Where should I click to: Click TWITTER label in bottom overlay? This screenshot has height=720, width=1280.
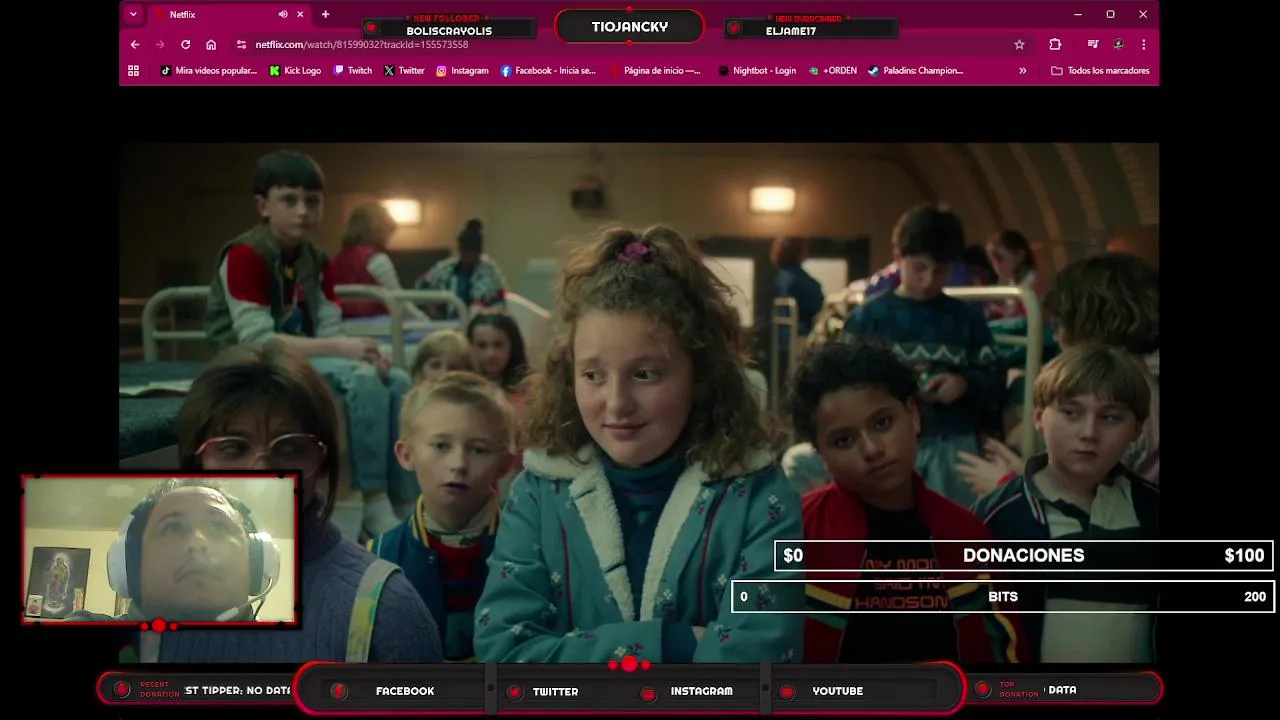[x=555, y=691]
